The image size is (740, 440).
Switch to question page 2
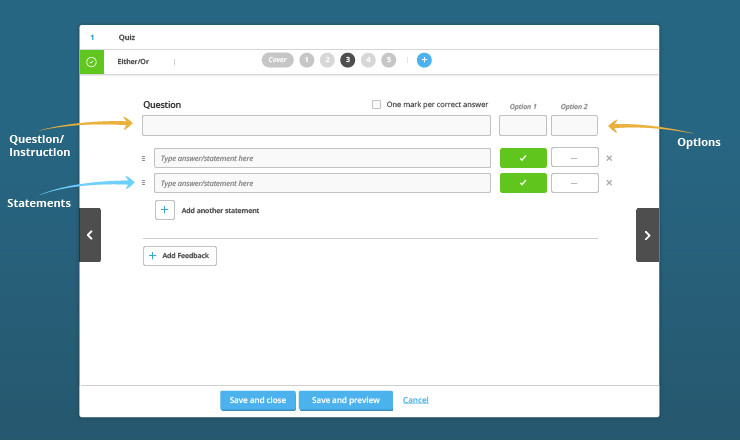click(x=327, y=60)
